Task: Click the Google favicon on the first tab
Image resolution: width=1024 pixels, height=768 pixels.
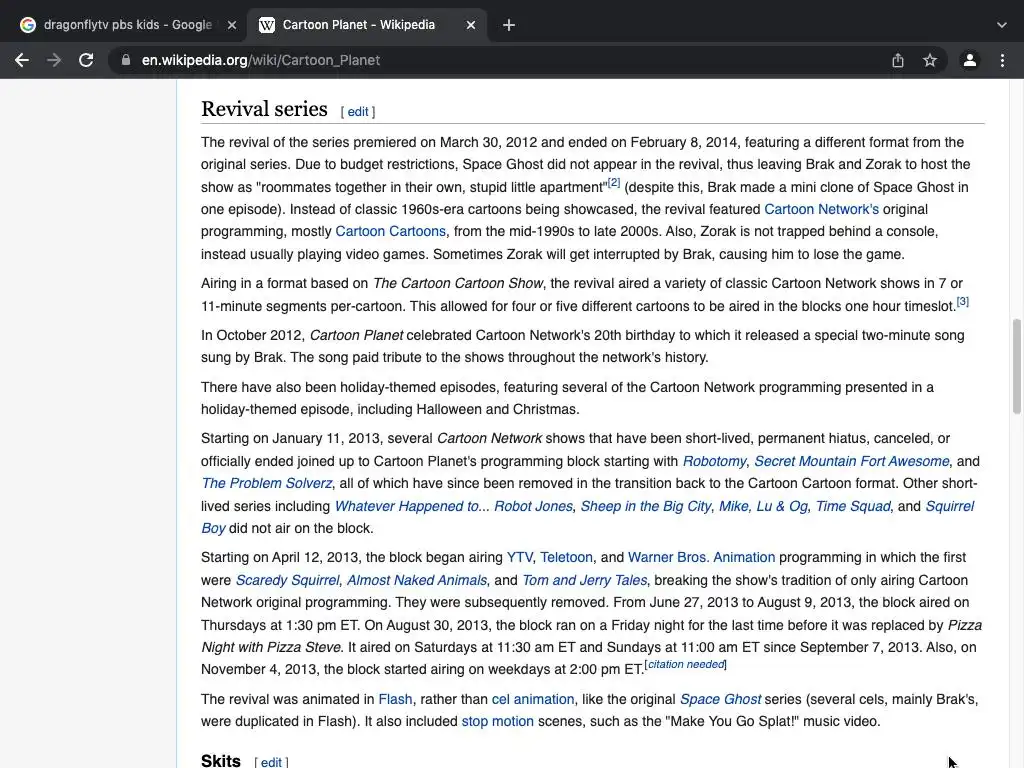Action: 27,25
